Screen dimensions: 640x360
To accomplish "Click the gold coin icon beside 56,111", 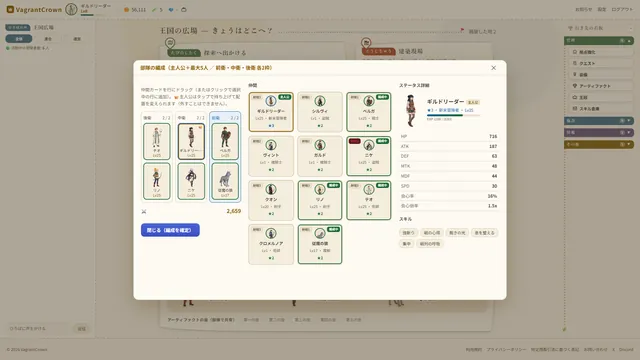I will (127, 10).
